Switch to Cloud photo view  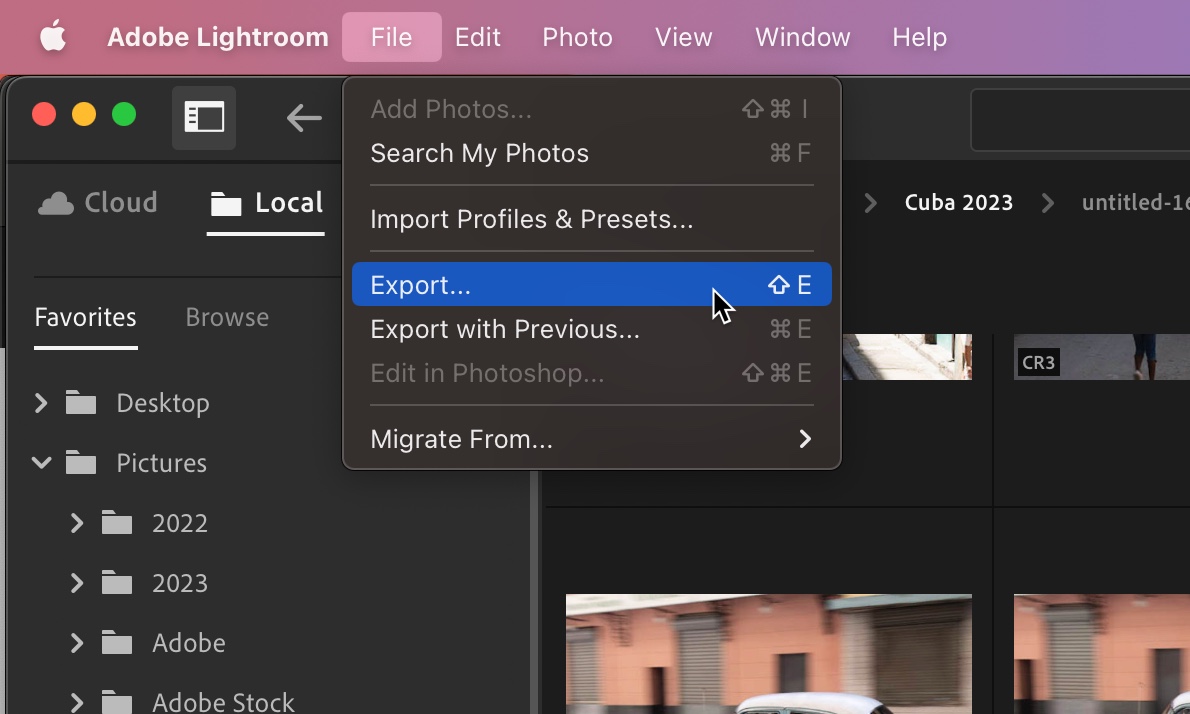click(x=96, y=202)
